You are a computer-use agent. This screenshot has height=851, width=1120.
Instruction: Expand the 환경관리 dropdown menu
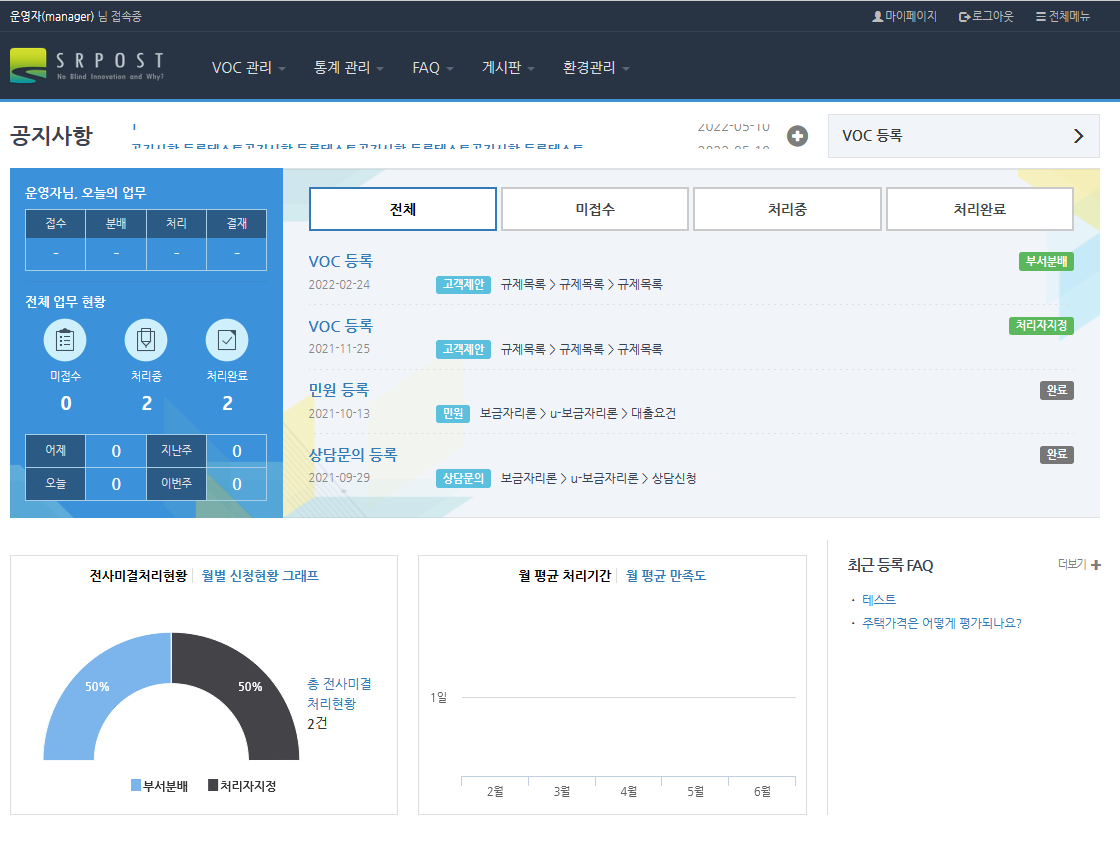coord(596,68)
